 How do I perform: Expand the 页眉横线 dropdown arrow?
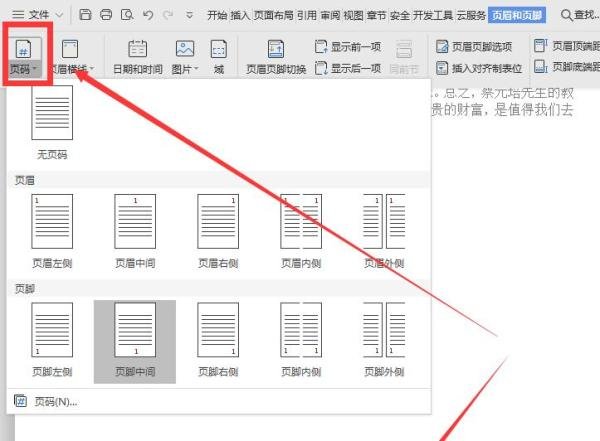[91, 69]
